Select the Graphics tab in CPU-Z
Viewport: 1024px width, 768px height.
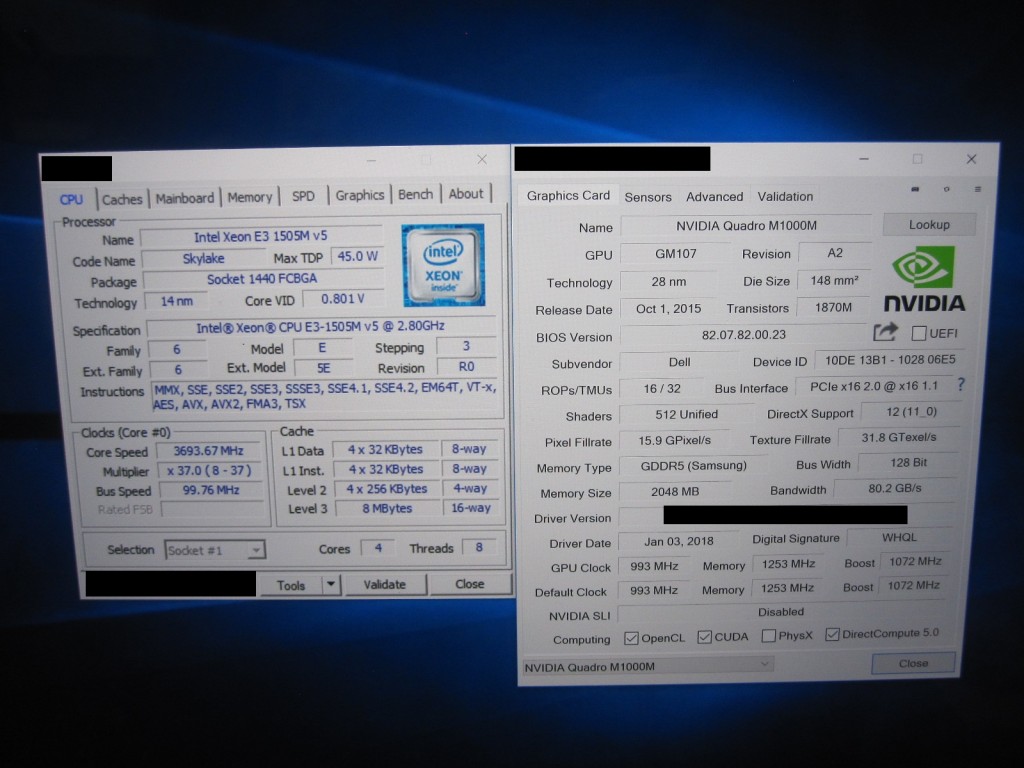pyautogui.click(x=360, y=195)
